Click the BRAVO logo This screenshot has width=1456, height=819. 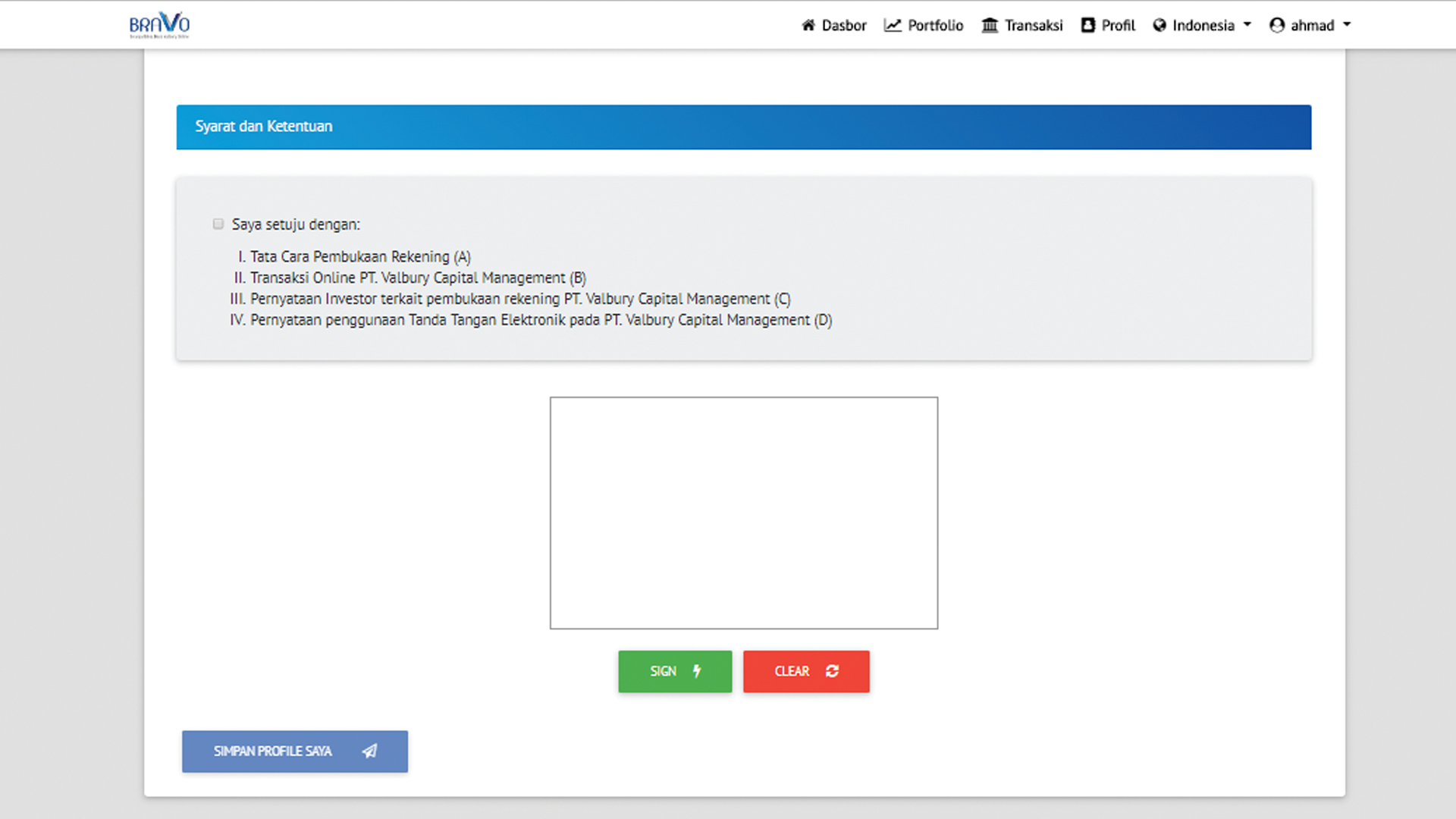tap(159, 25)
